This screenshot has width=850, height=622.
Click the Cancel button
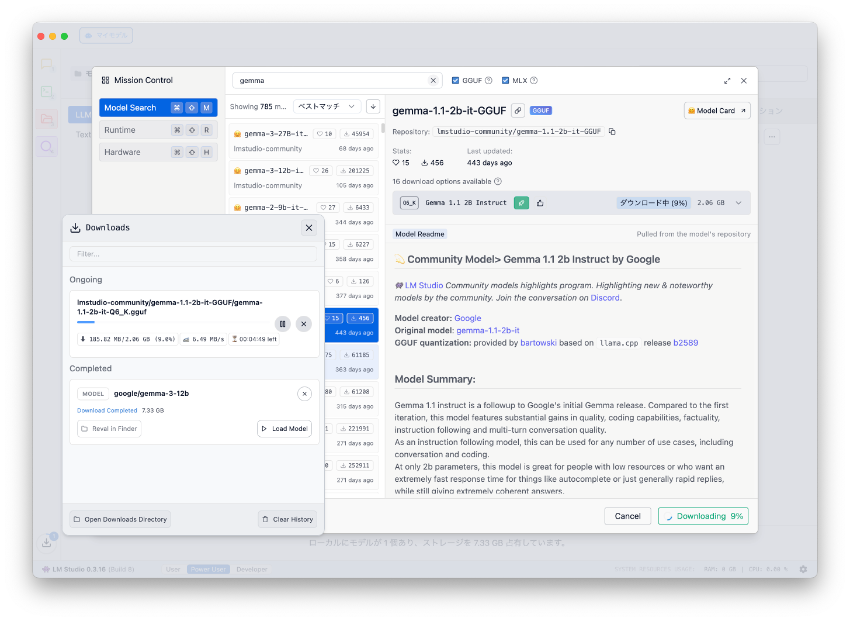coord(627,516)
